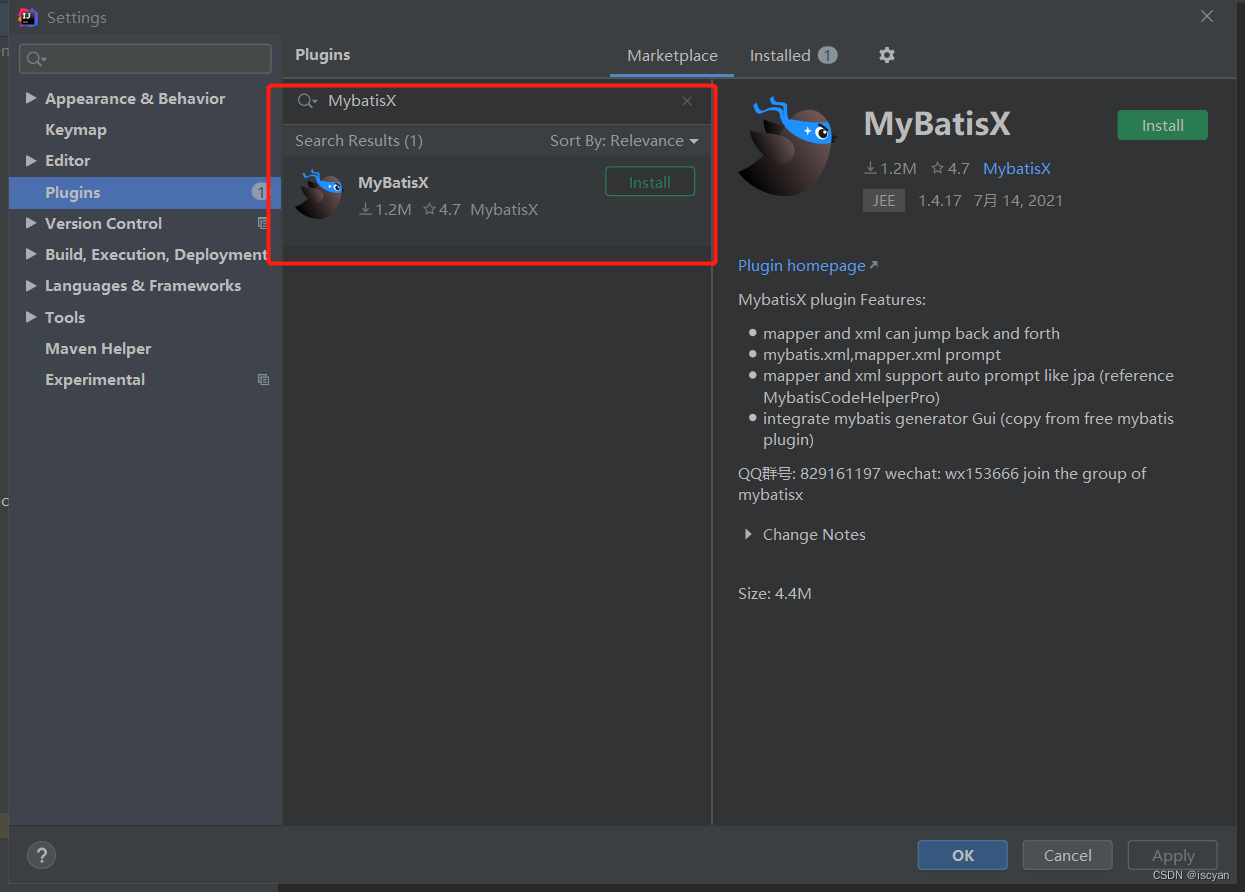
Task: Expand the Version Control node
Action: (x=31, y=223)
